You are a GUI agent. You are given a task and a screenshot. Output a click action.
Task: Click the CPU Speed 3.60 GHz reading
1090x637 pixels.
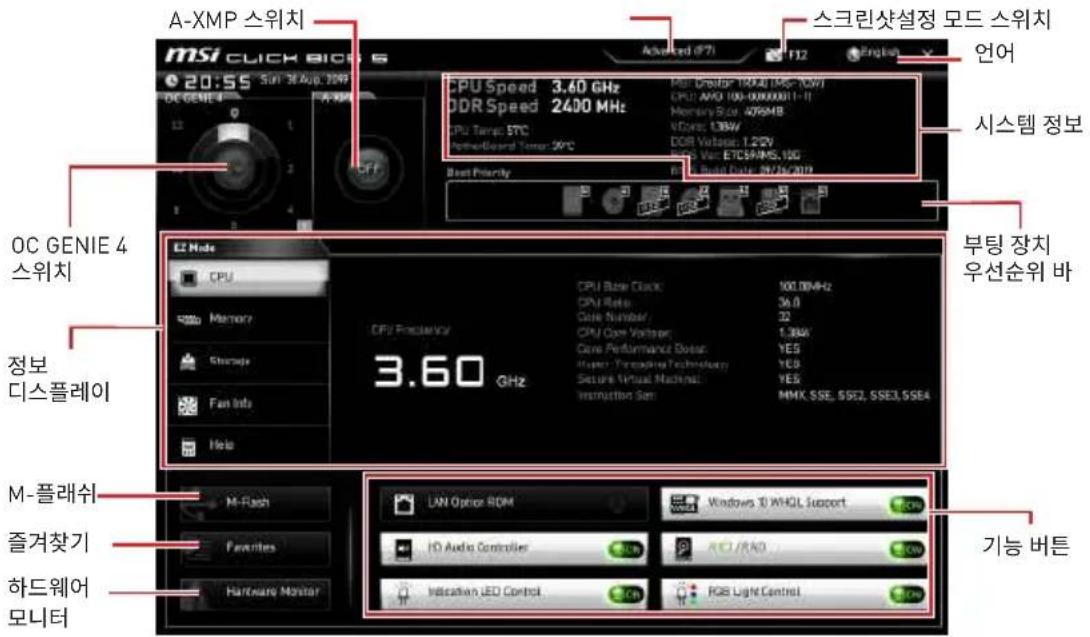click(532, 87)
